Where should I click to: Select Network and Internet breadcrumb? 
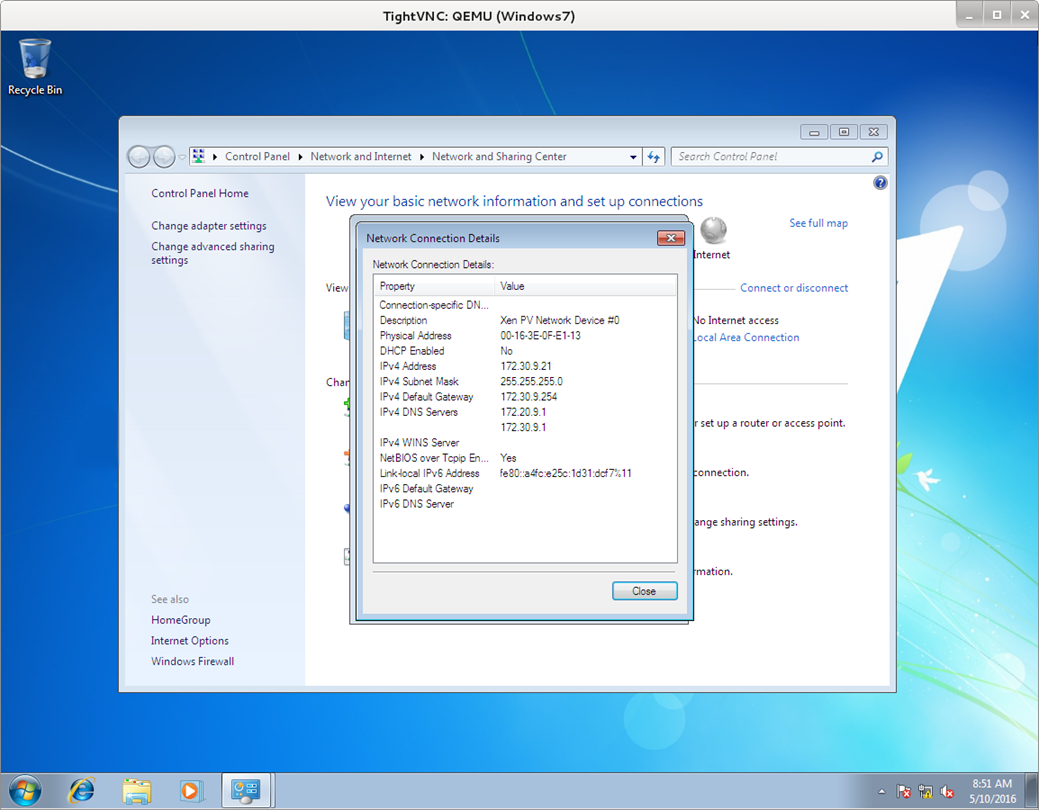360,157
